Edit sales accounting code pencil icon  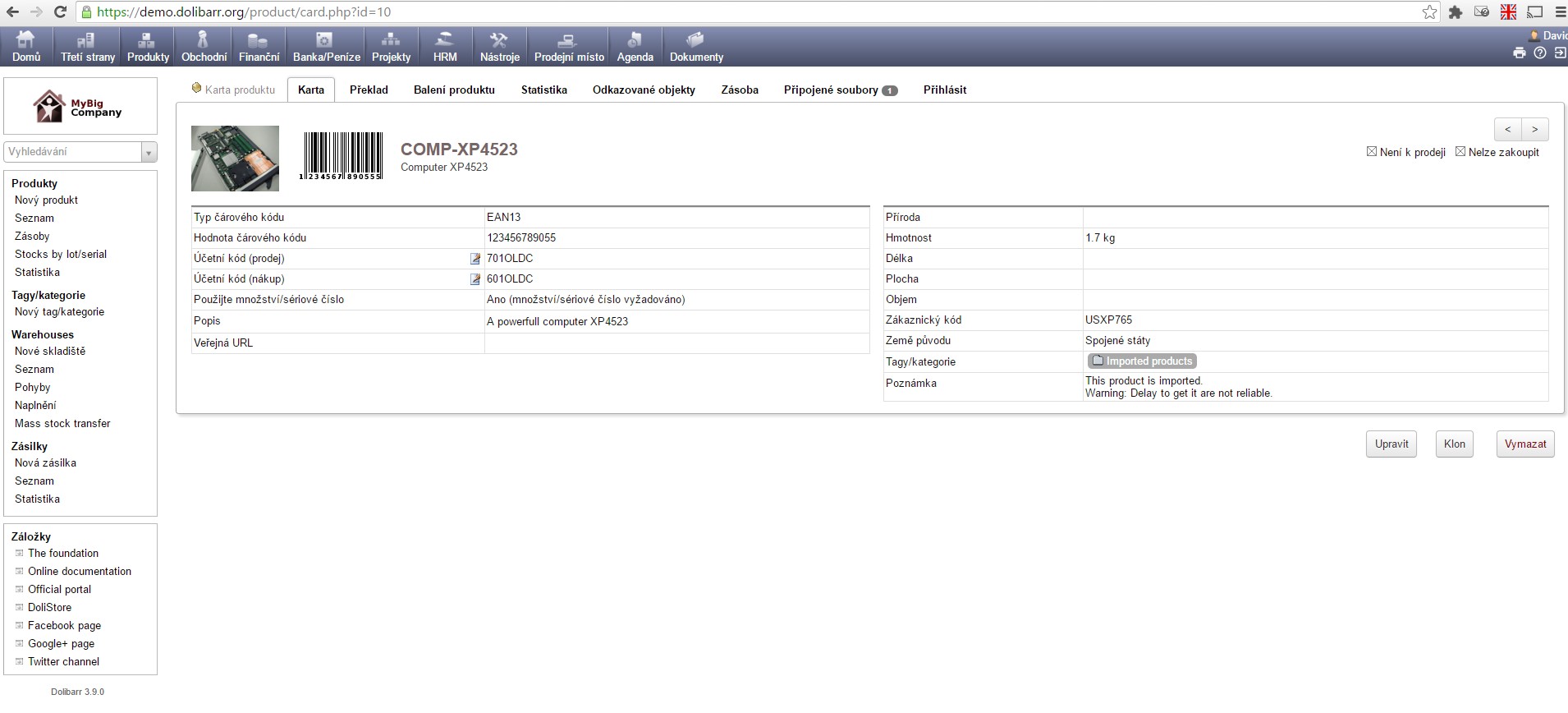[475, 259]
